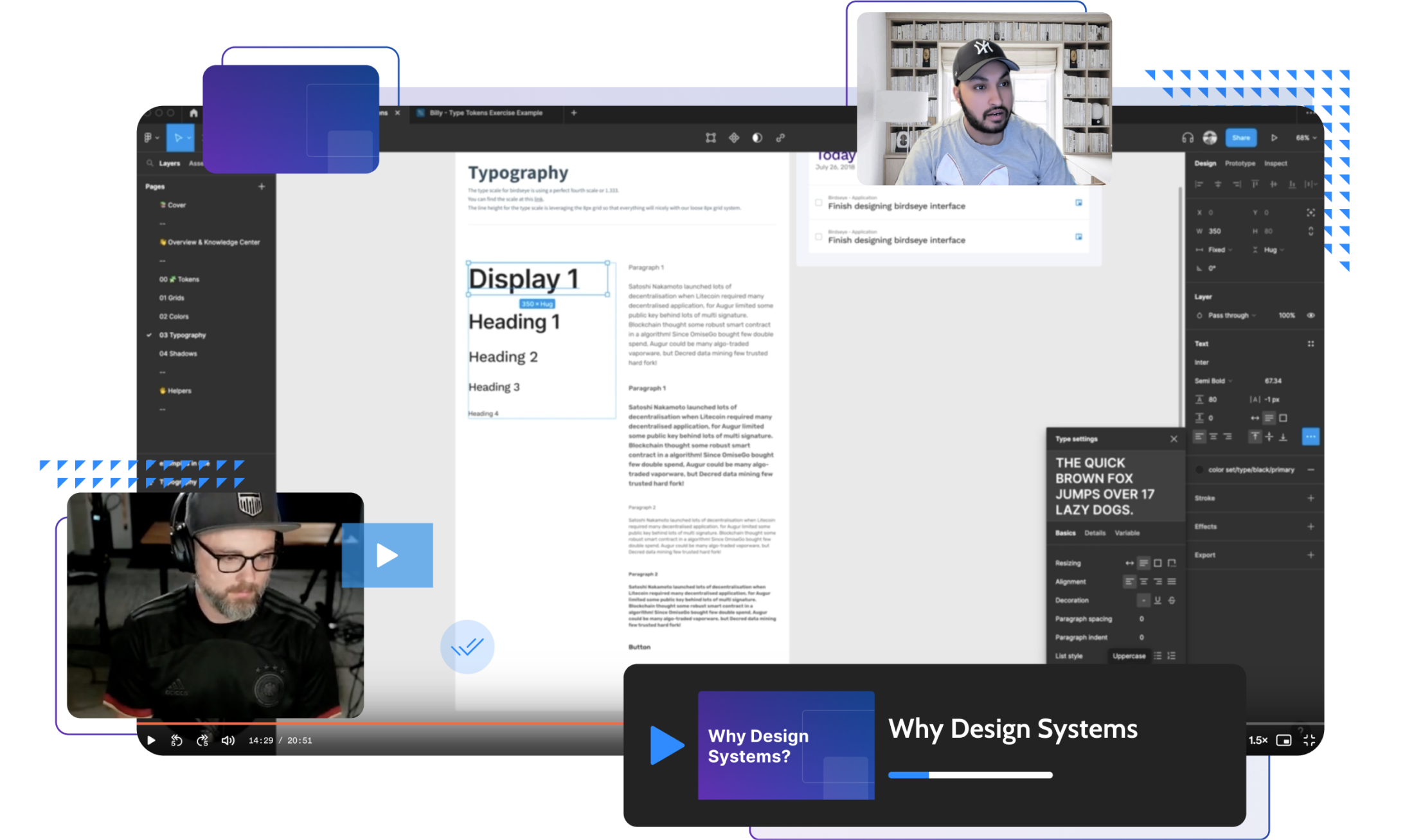Click the mask half-circle icon
The height and width of the screenshot is (840, 1414).
point(757,138)
